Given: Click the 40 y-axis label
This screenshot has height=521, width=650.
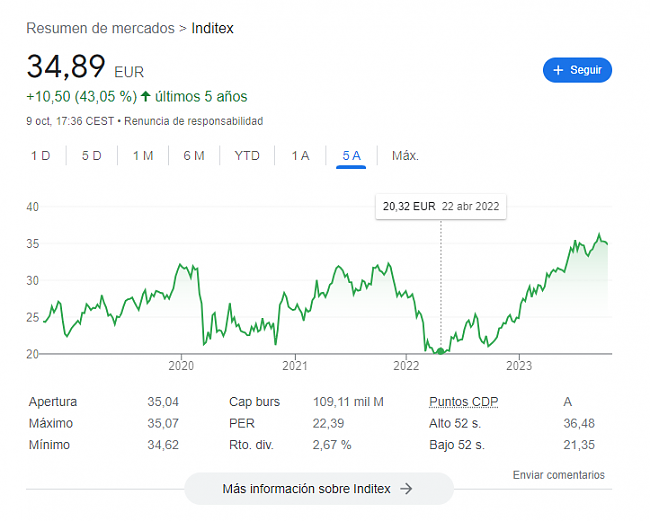Looking at the screenshot, I should click(33, 207).
